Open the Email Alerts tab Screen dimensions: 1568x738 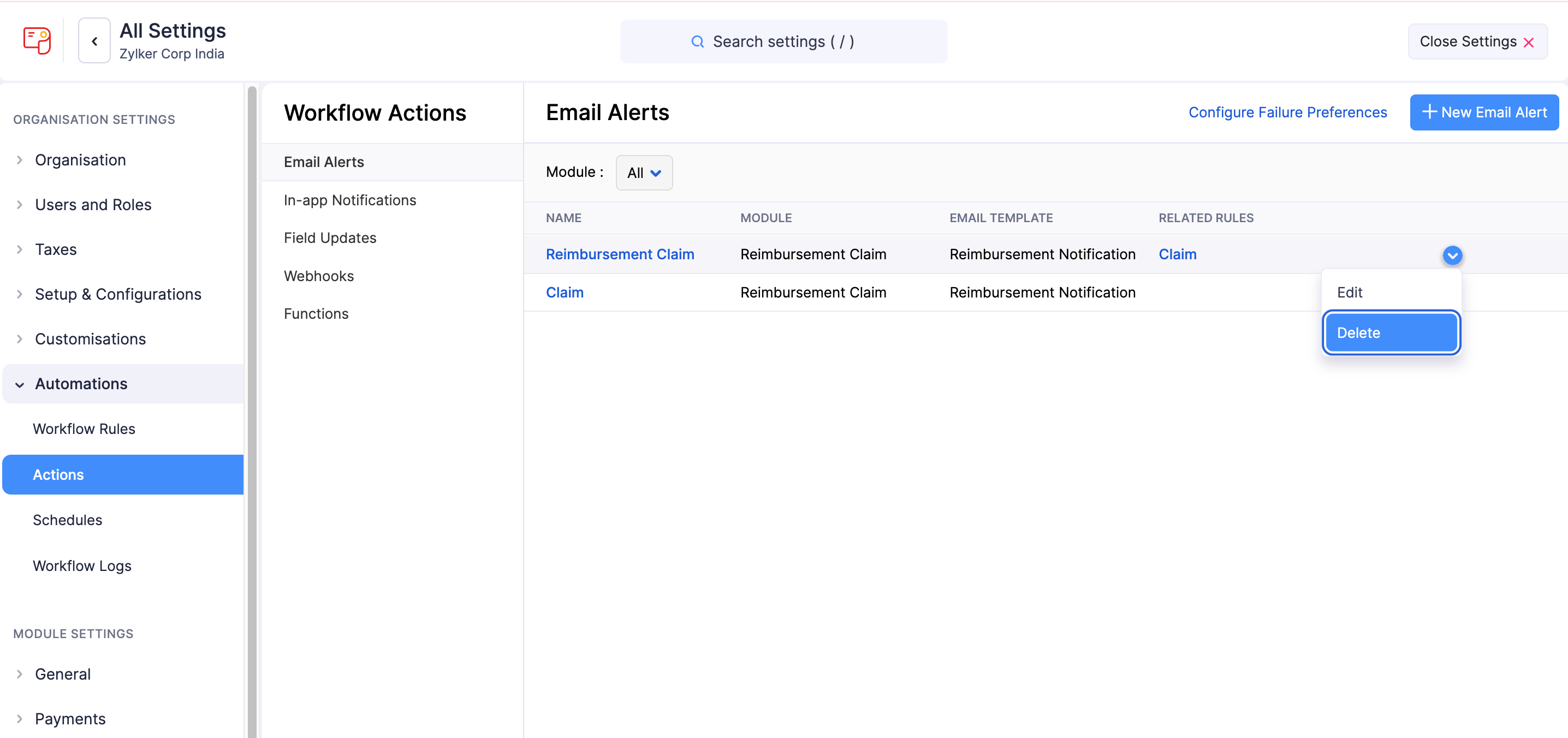[392, 162]
